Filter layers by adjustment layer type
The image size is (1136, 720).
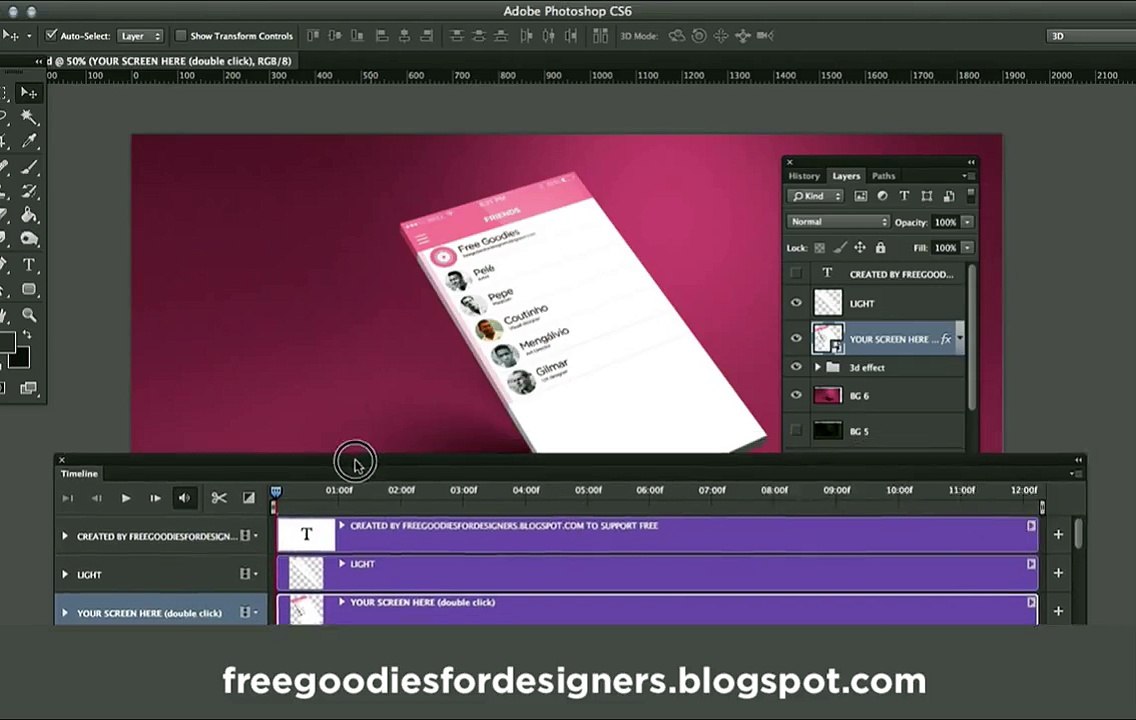pyautogui.click(x=882, y=196)
